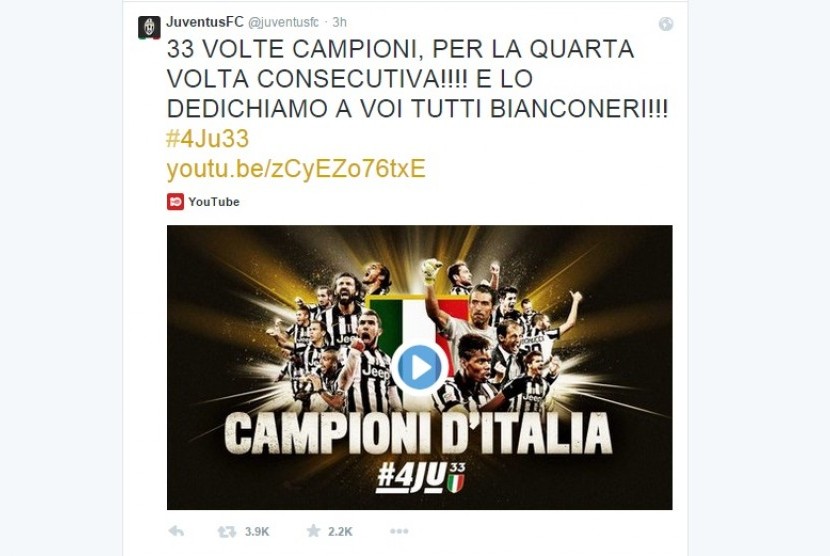The height and width of the screenshot is (556, 830).
Task: Click the tweet text about 33 volte campioni
Action: [x=418, y=79]
